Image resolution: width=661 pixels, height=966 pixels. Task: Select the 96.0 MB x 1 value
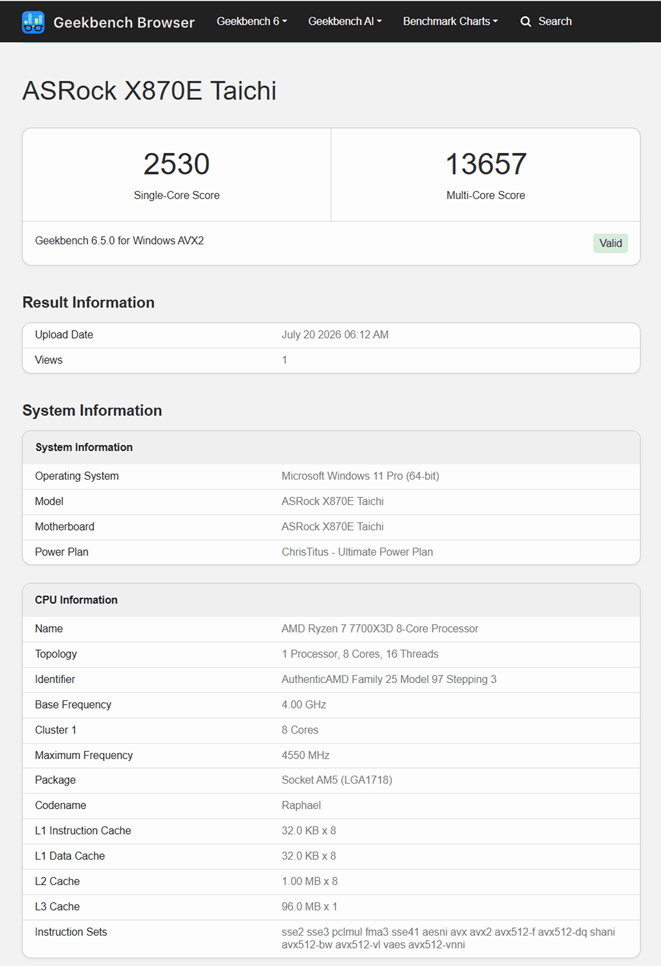[x=309, y=906]
